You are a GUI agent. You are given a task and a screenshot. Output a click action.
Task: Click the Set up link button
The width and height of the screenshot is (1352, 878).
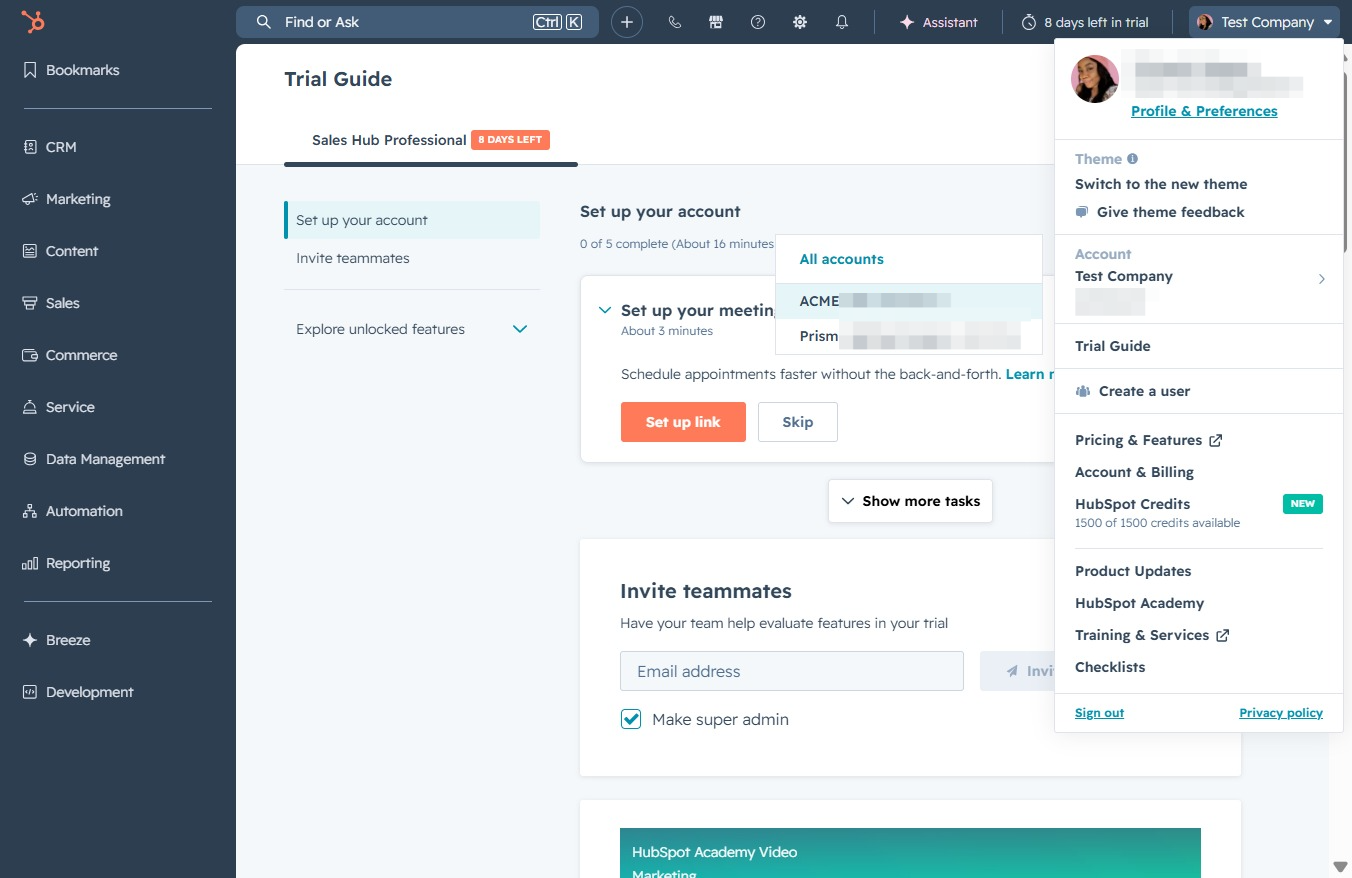pyautogui.click(x=683, y=422)
